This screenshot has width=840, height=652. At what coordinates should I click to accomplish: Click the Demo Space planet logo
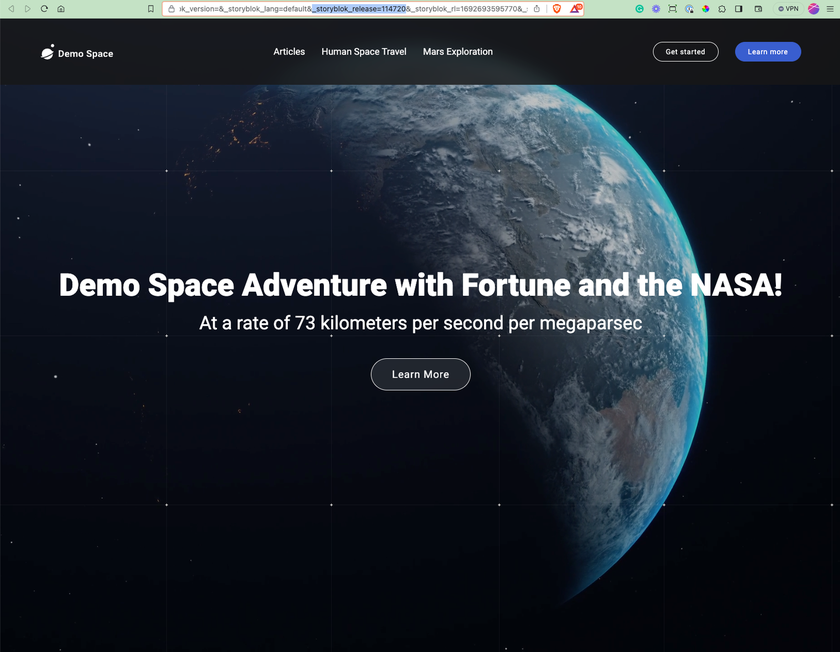tap(48, 52)
